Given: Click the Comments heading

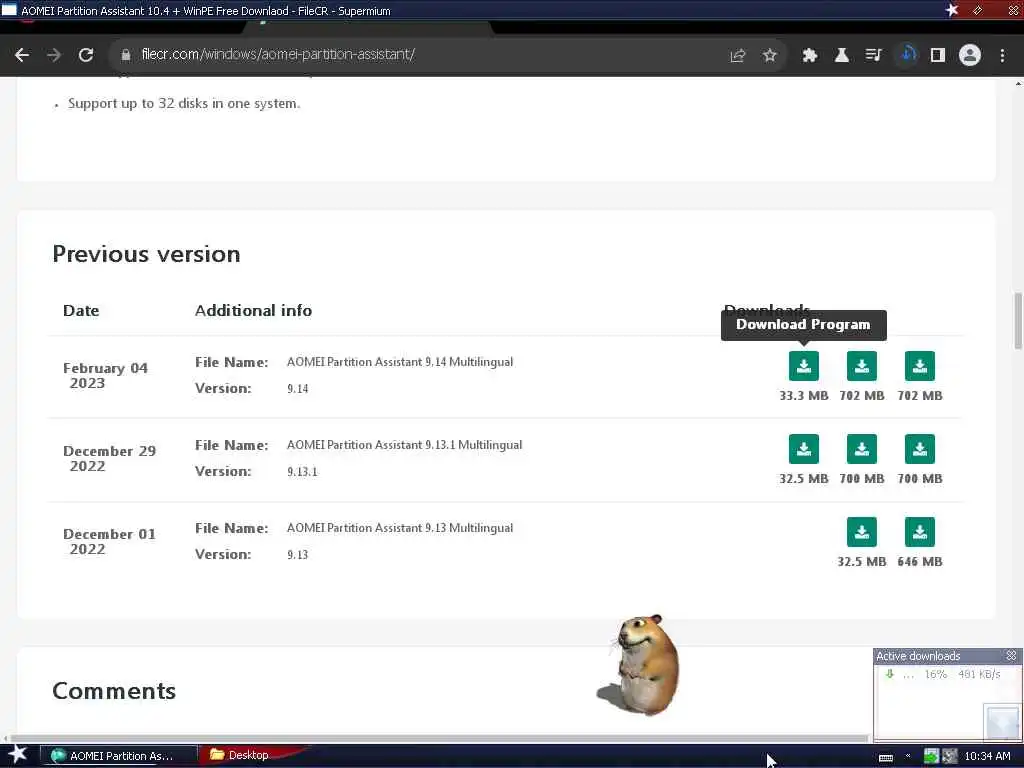Looking at the screenshot, I should 114,691.
